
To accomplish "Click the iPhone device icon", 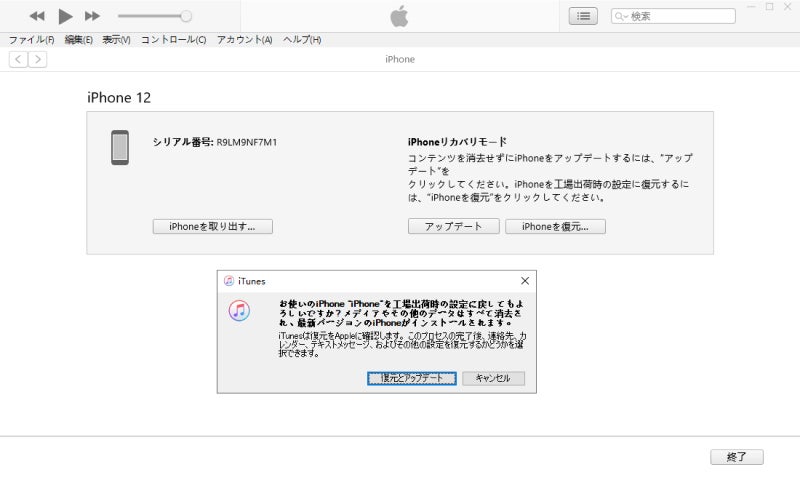I will (120, 147).
